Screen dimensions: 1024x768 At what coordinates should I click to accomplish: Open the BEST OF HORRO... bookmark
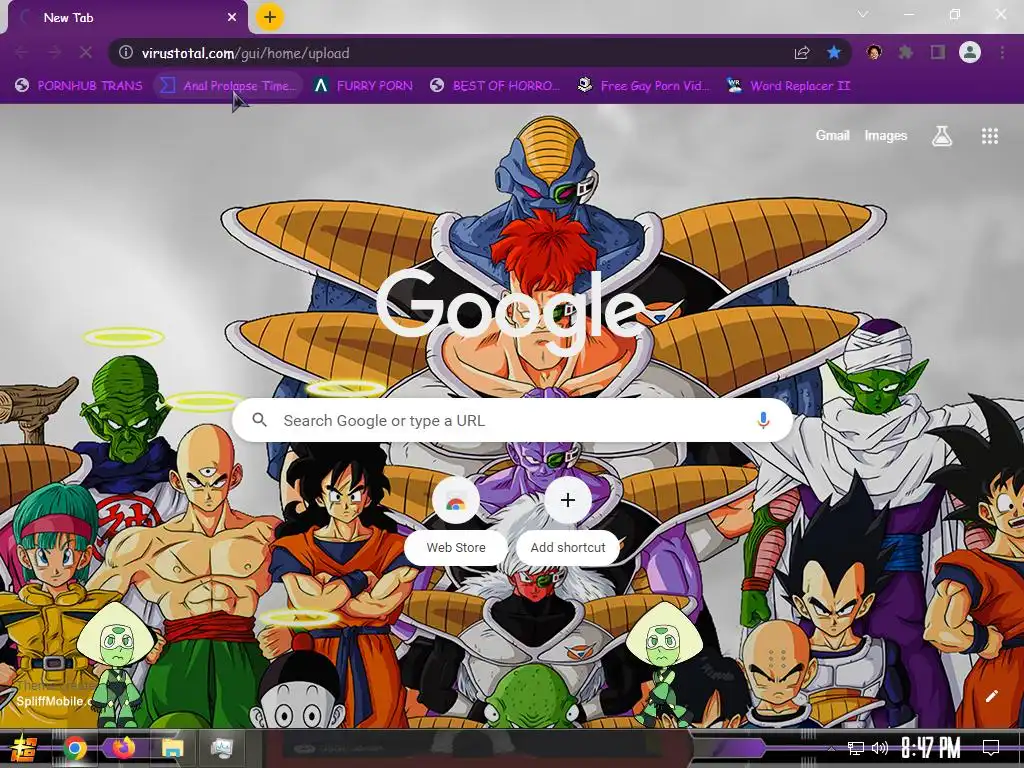[x=495, y=86]
